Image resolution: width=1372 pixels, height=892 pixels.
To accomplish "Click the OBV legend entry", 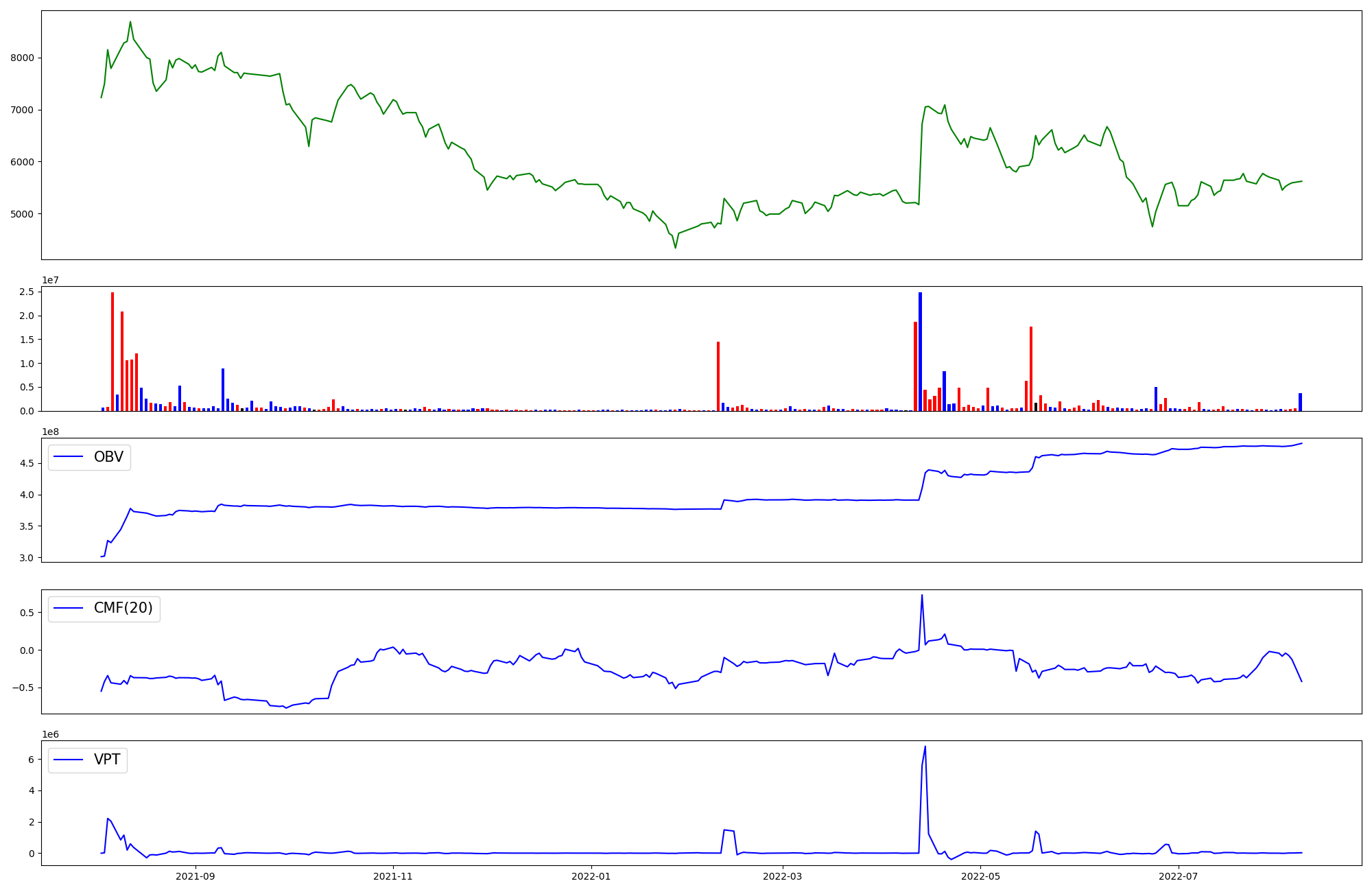I will (108, 457).
